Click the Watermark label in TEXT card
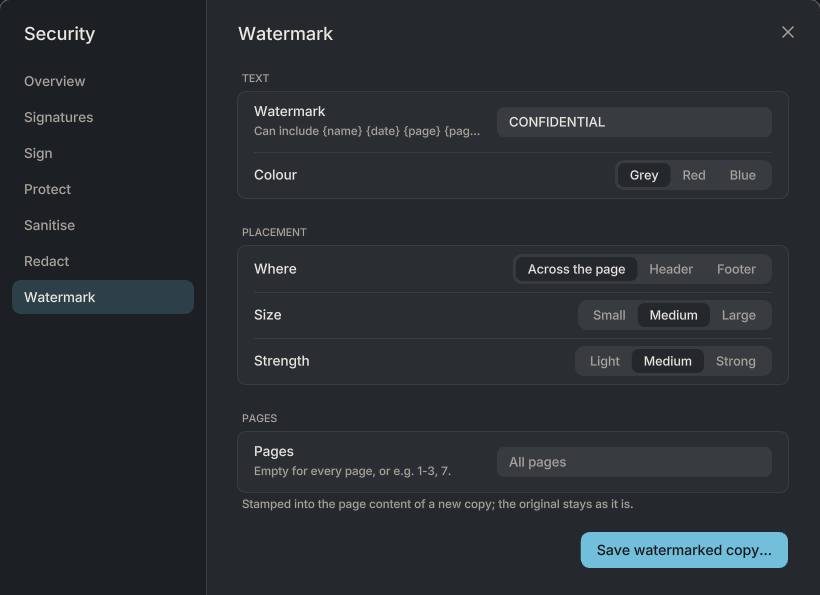This screenshot has width=820, height=595. click(289, 111)
